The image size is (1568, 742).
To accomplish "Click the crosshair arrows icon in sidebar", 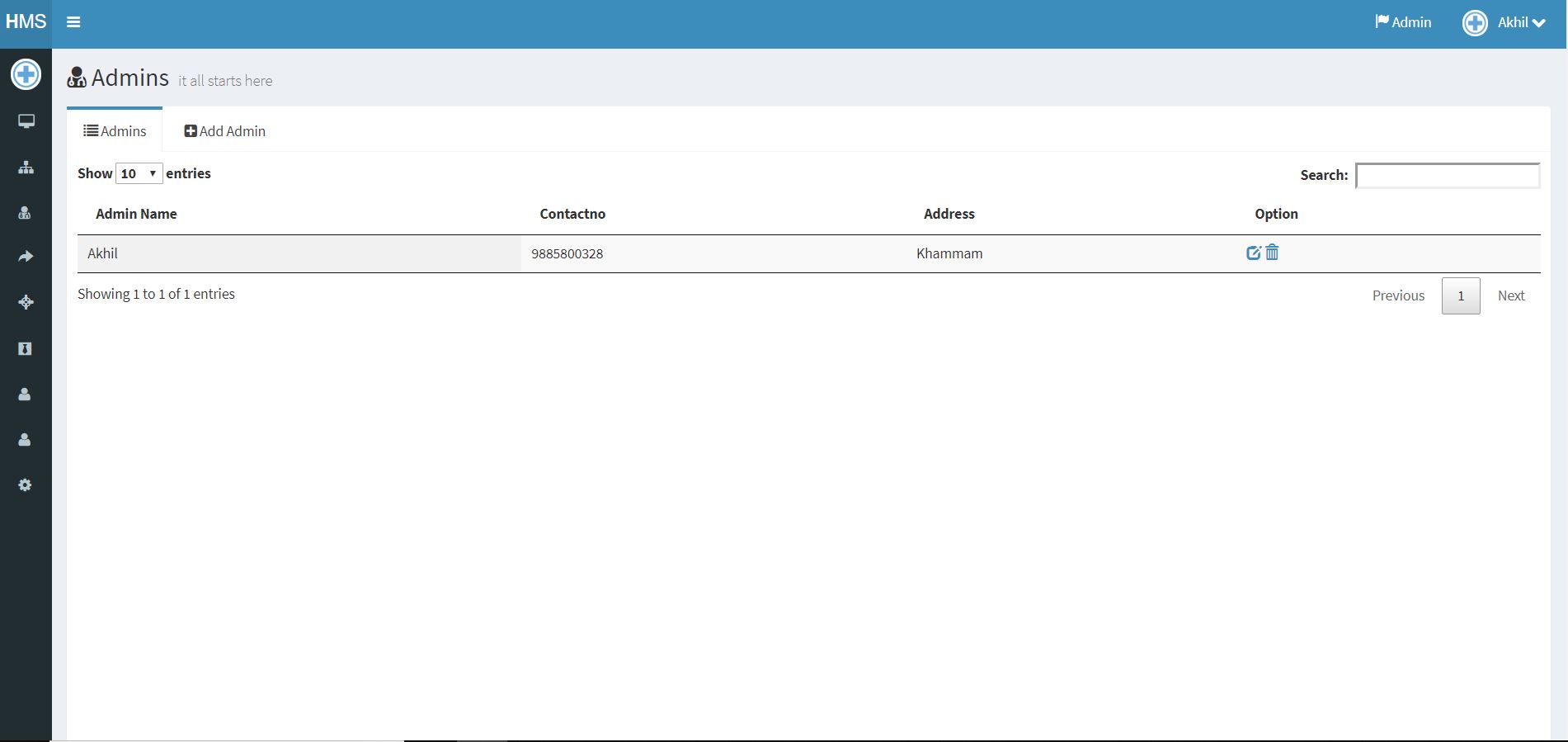I will pyautogui.click(x=26, y=302).
